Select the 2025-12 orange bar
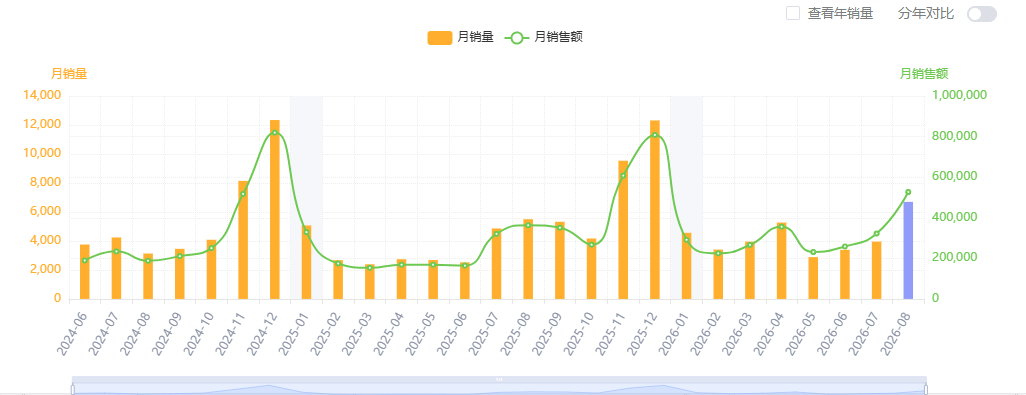The image size is (1026, 395). pos(655,210)
